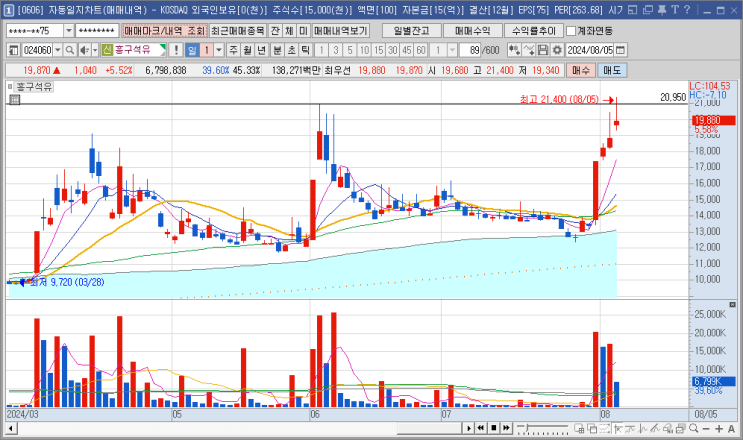
Task: Click the account password field
Action: point(97,31)
